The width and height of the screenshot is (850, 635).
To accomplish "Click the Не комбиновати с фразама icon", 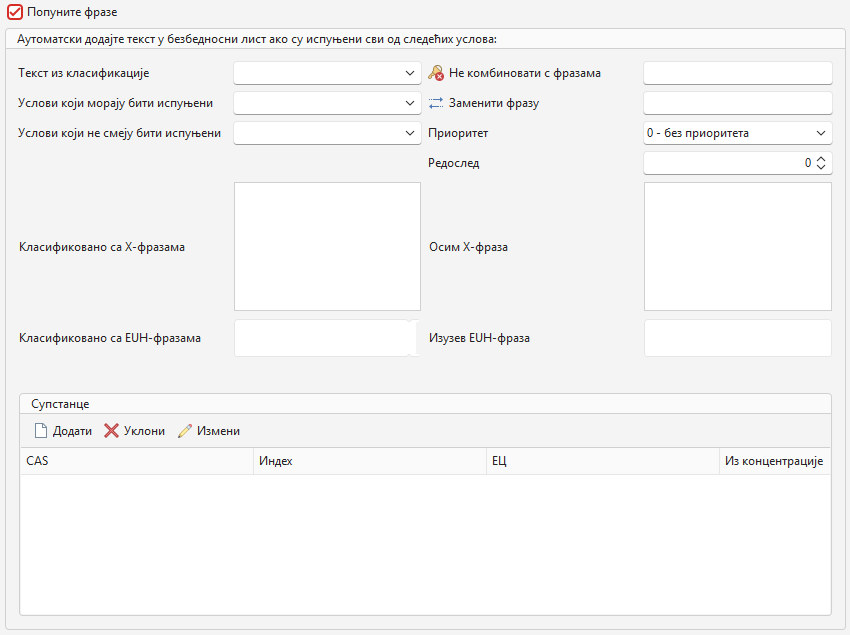I will tap(436, 73).
